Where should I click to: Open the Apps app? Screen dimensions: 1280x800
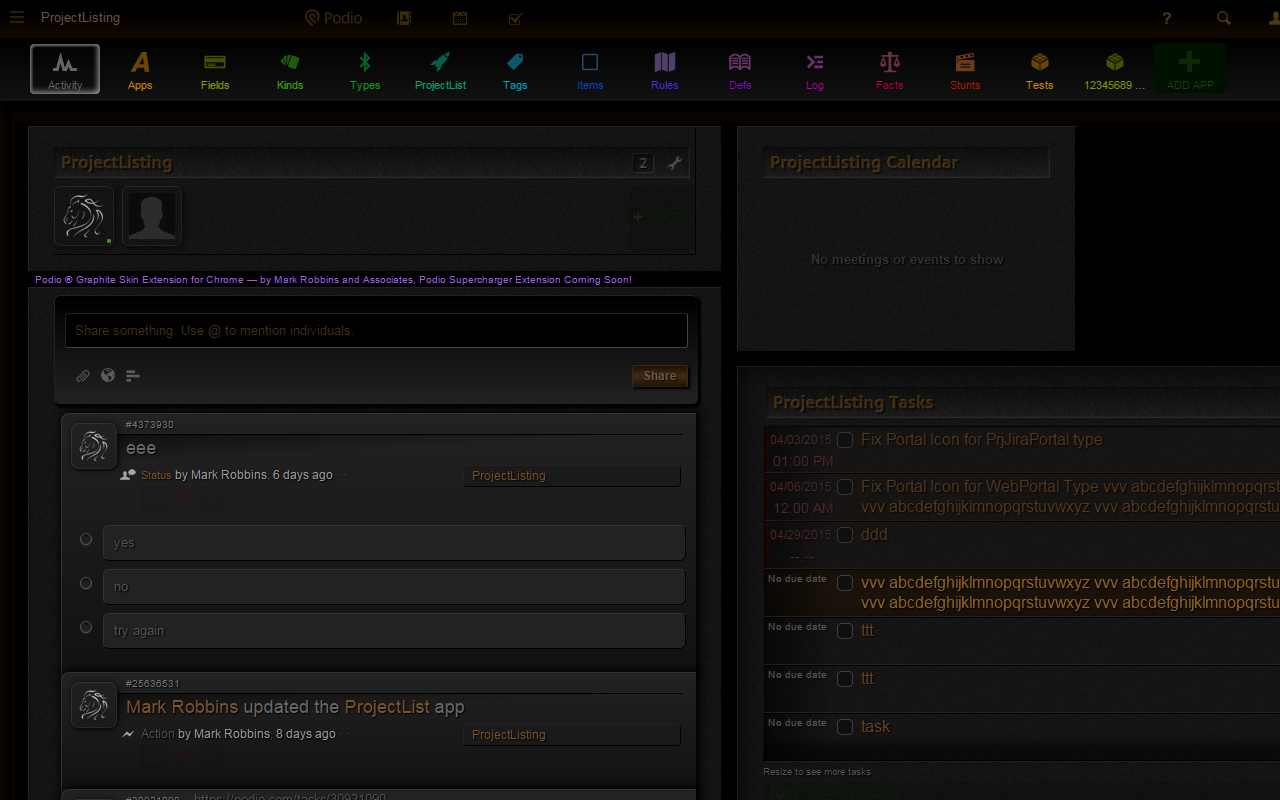pos(140,70)
